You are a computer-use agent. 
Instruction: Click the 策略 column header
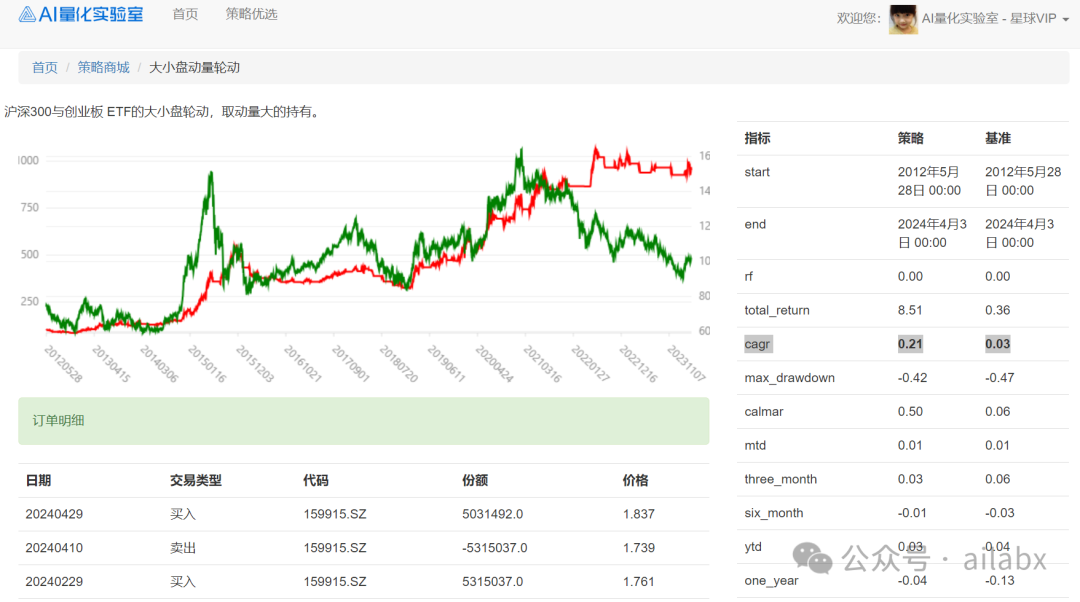click(911, 138)
